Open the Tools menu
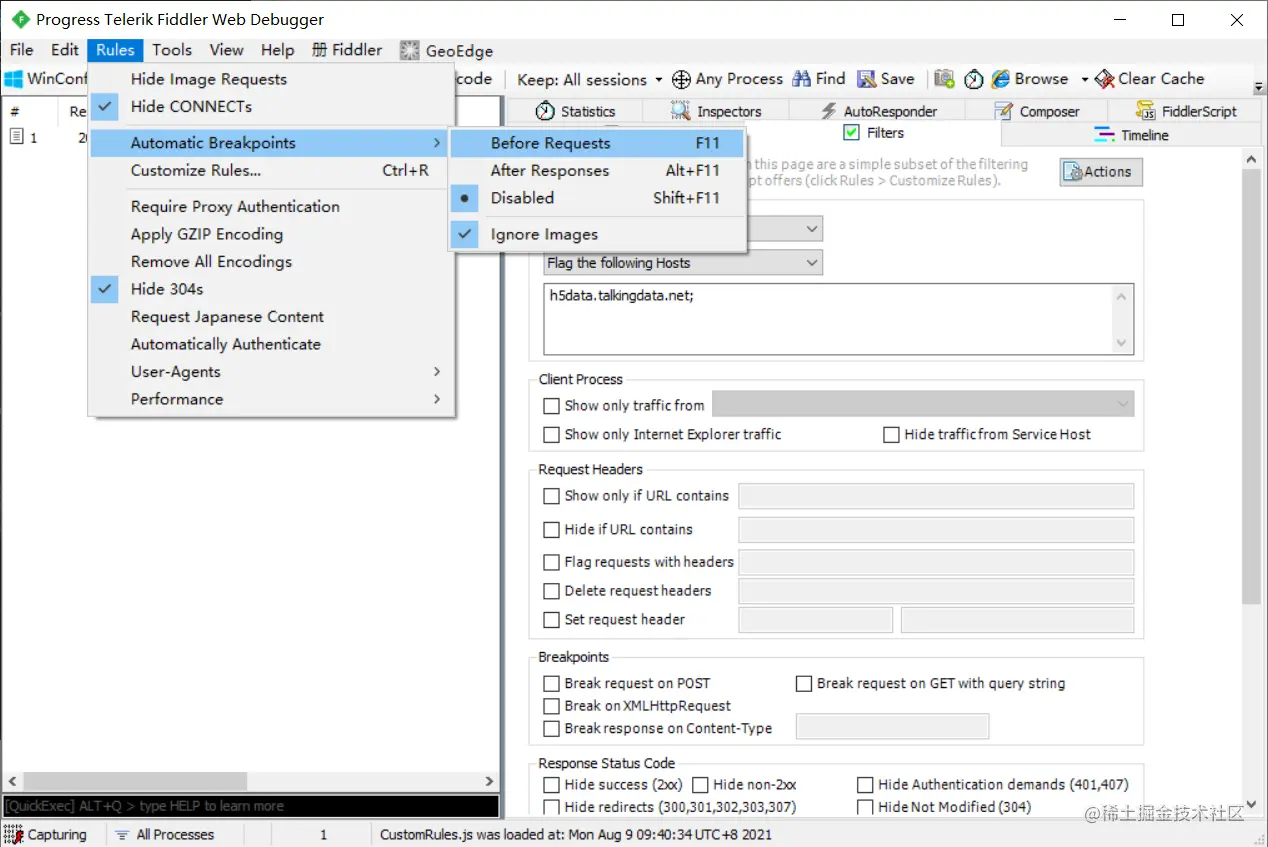1268x847 pixels. pyautogui.click(x=172, y=50)
